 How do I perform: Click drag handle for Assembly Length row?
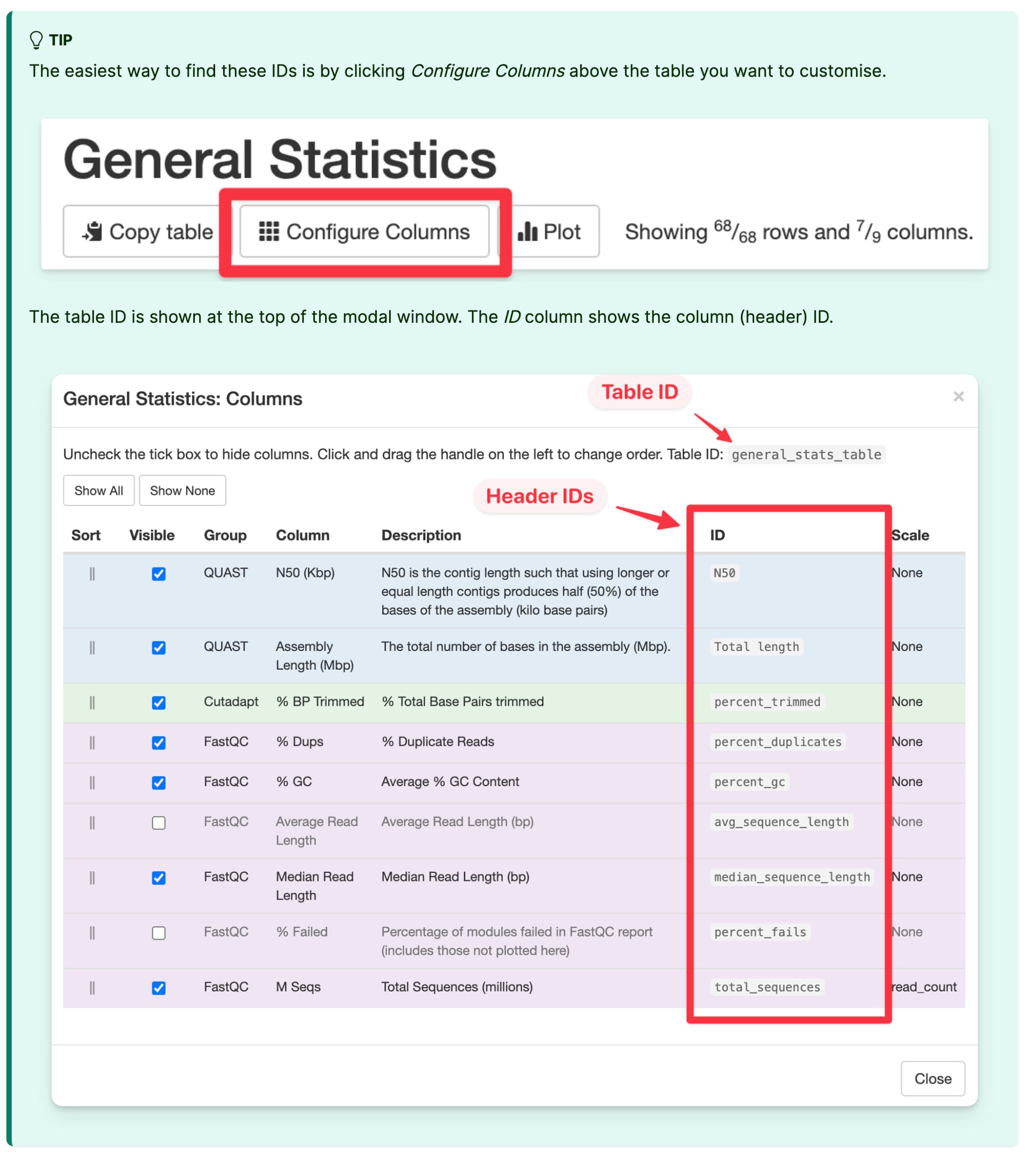pyautogui.click(x=92, y=647)
